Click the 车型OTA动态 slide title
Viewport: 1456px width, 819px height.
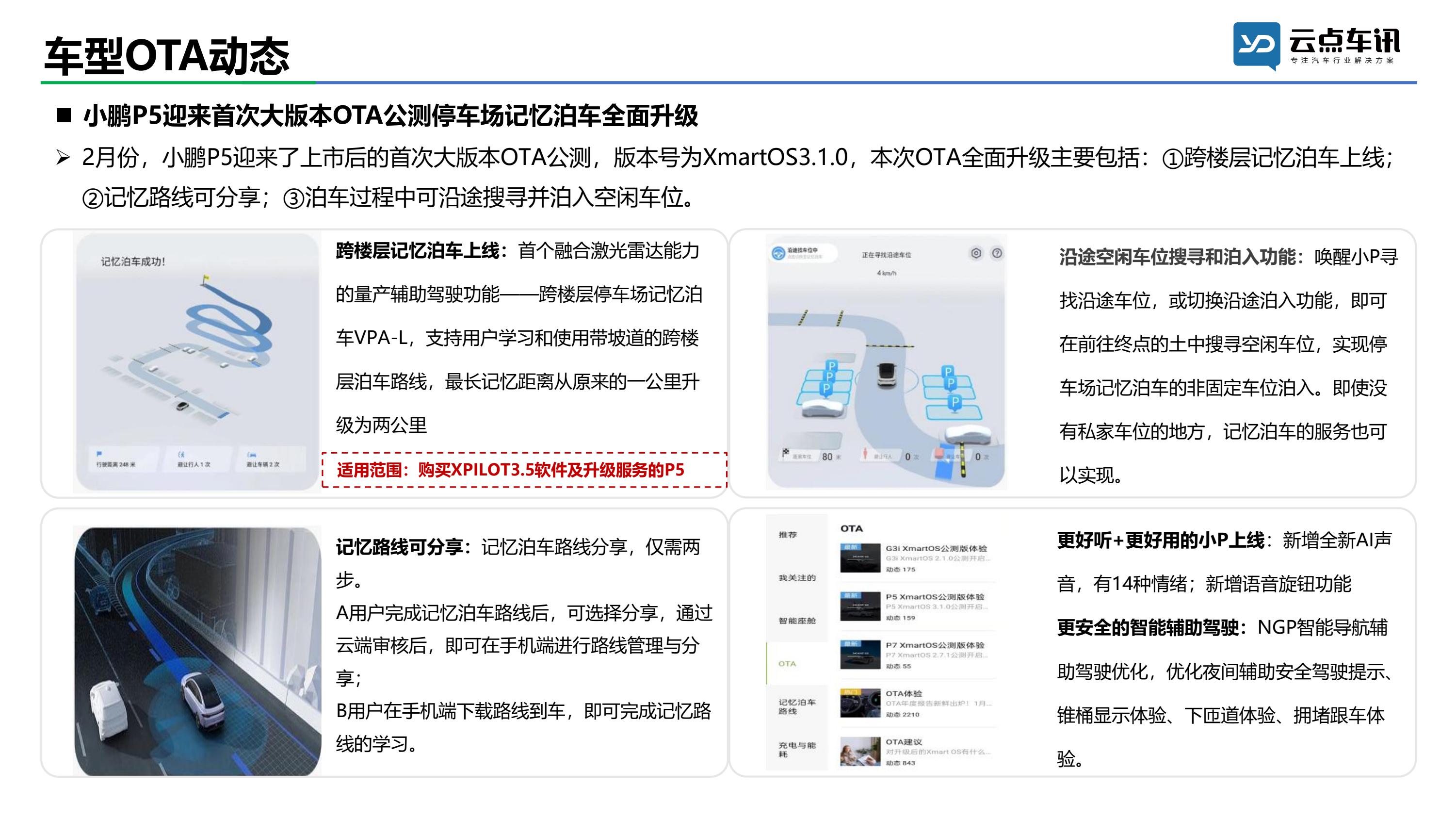pos(167,56)
